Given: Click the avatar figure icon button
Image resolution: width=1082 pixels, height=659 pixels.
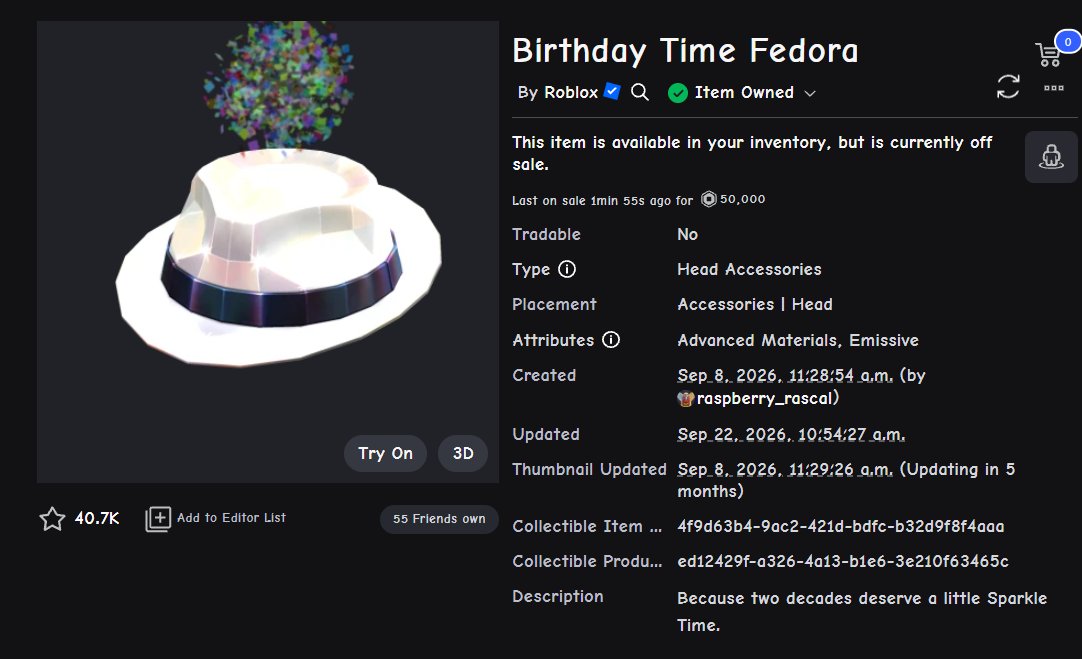Looking at the screenshot, I should pyautogui.click(x=1051, y=157).
